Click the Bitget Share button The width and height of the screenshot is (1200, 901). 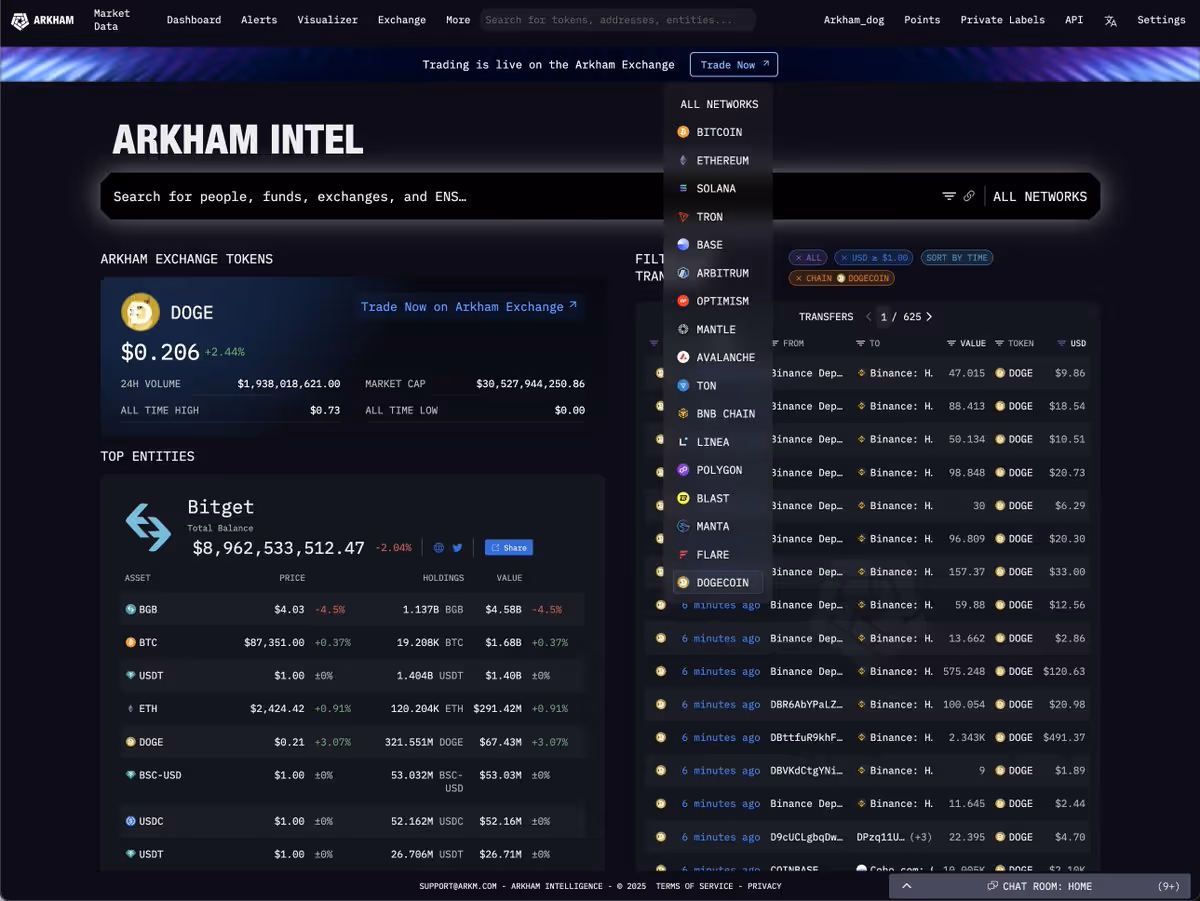point(509,548)
